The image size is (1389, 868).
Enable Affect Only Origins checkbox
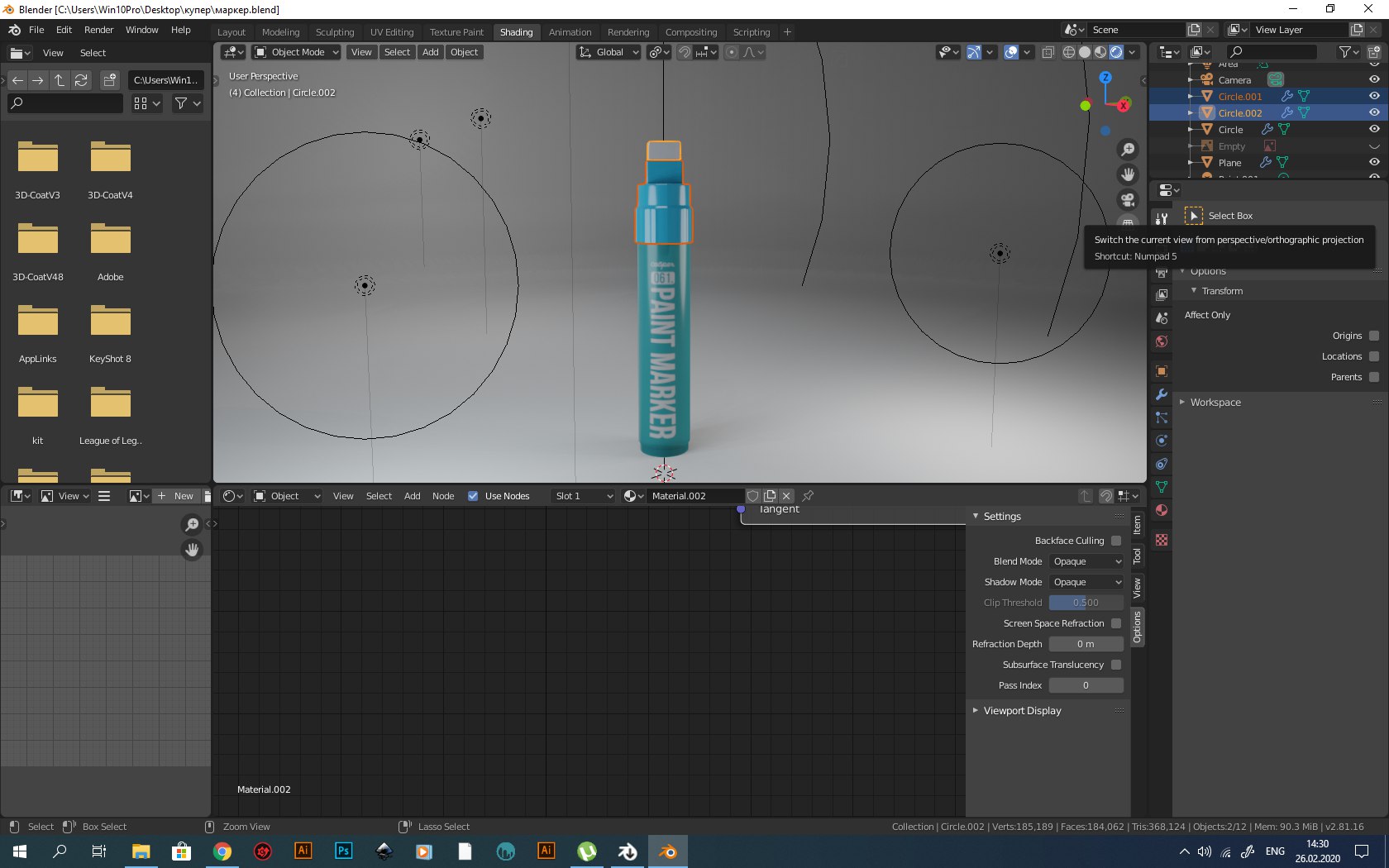click(x=1374, y=336)
